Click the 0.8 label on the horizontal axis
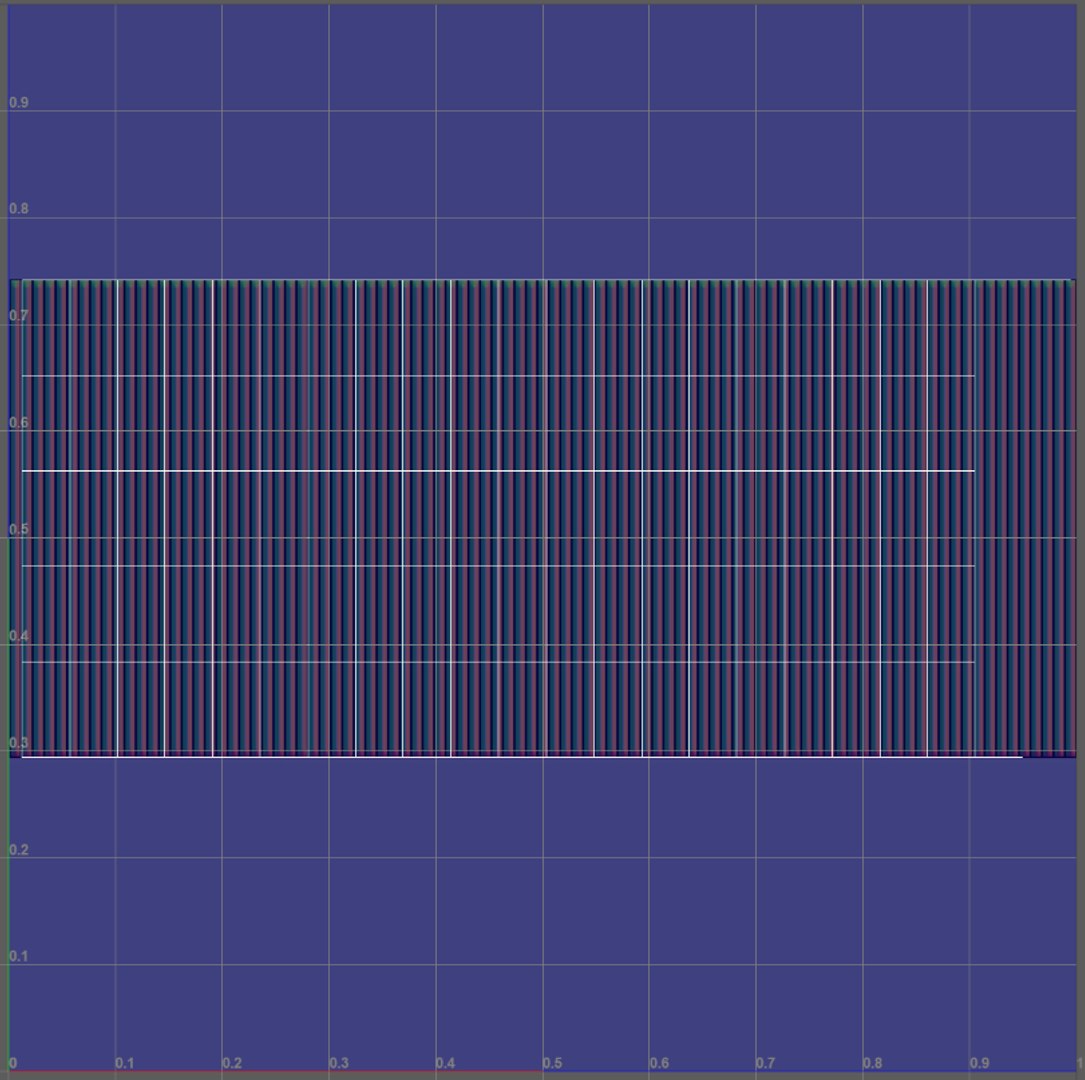The height and width of the screenshot is (1080, 1085). tap(873, 1063)
